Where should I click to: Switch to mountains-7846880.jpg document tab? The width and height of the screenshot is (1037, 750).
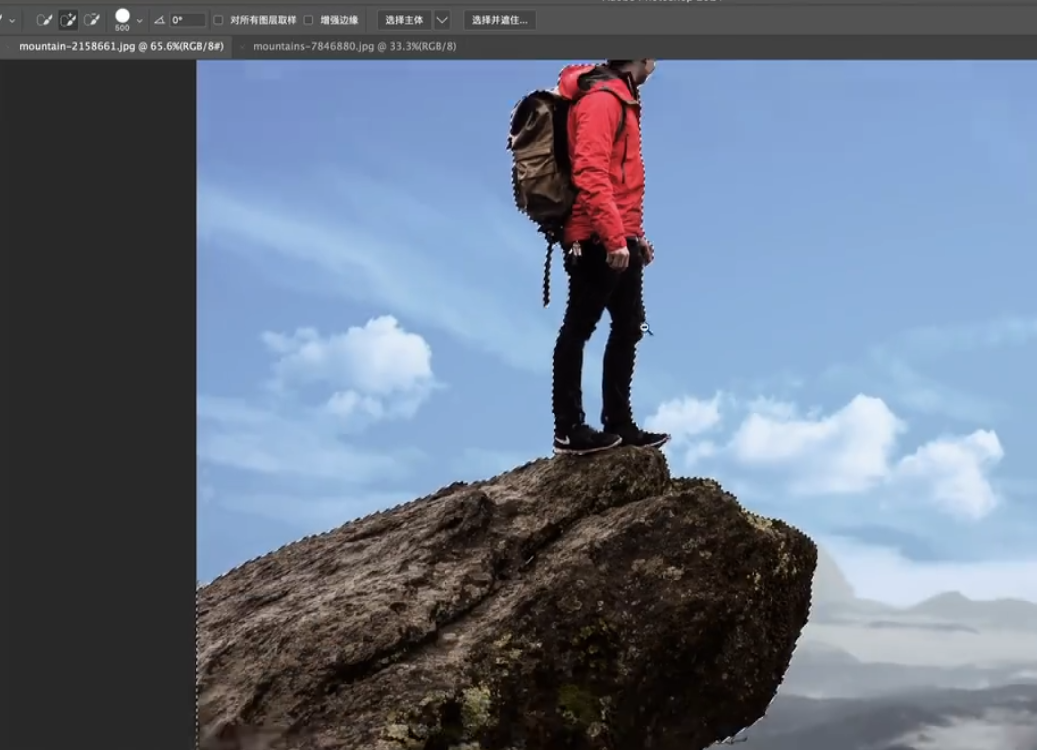point(354,46)
